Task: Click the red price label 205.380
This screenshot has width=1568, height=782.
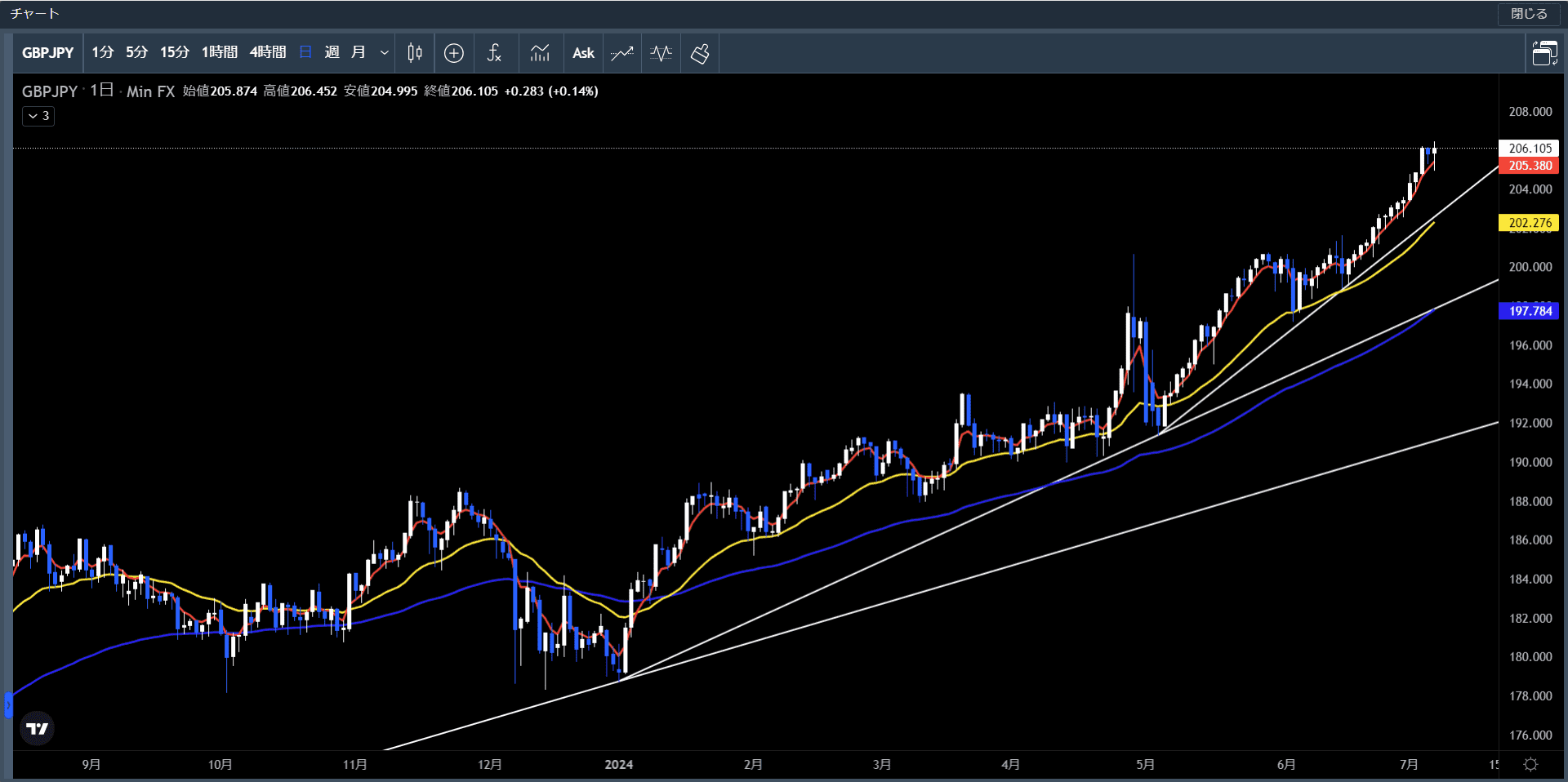Action: pos(1529,166)
